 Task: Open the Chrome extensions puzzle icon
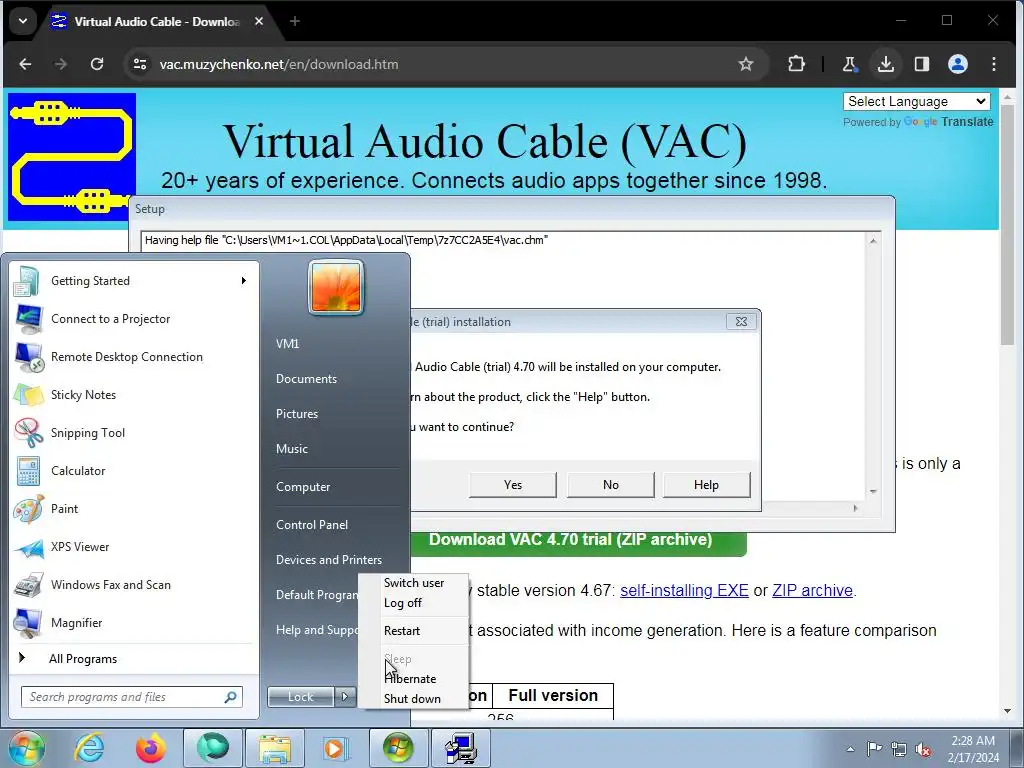[796, 64]
